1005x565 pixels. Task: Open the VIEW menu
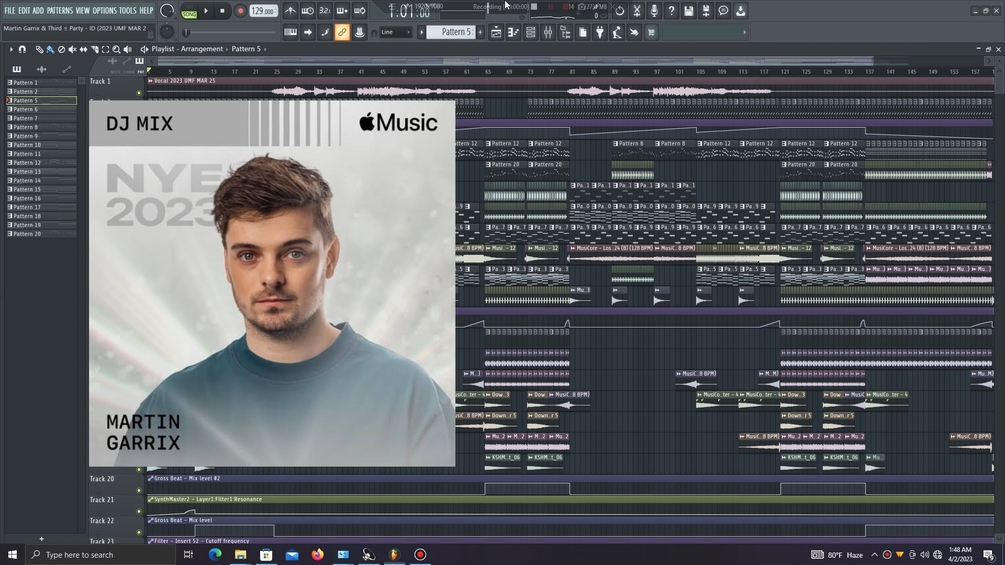(83, 11)
